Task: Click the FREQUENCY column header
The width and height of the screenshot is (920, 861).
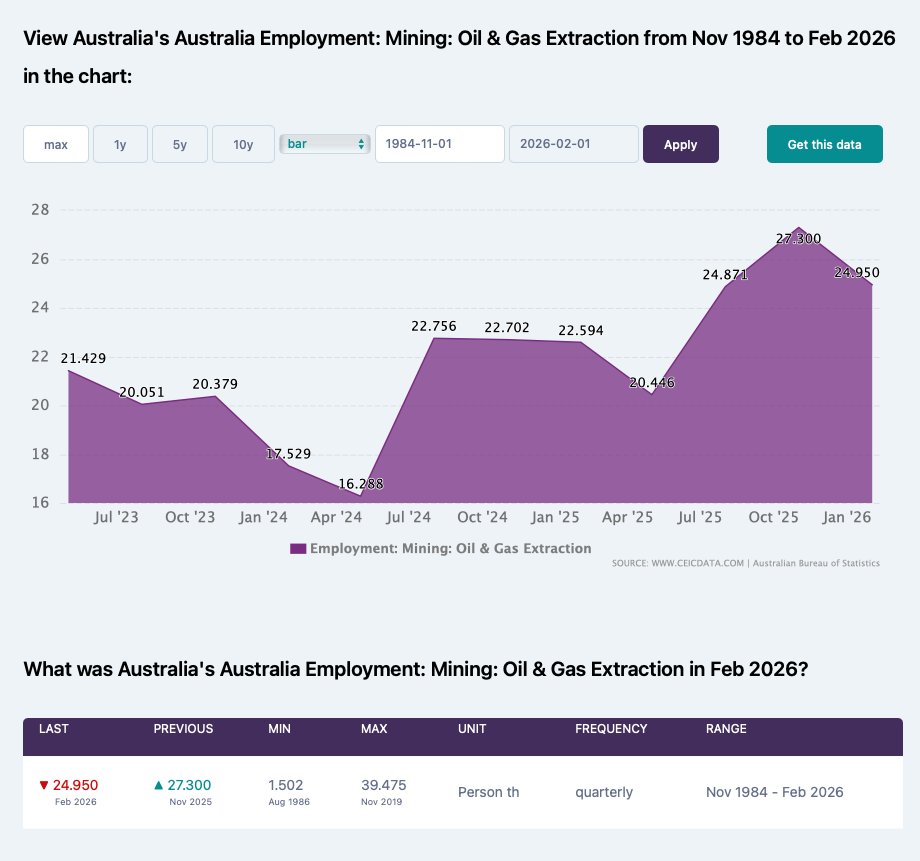Action: [611, 728]
